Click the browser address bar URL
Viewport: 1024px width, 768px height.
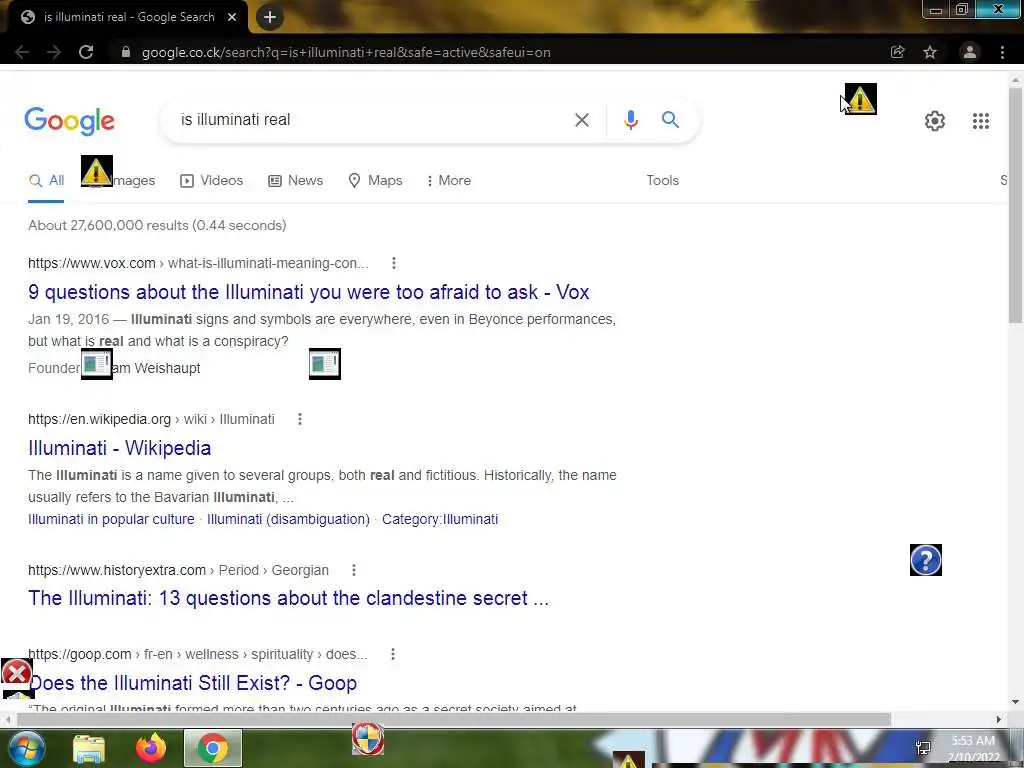(x=346, y=52)
